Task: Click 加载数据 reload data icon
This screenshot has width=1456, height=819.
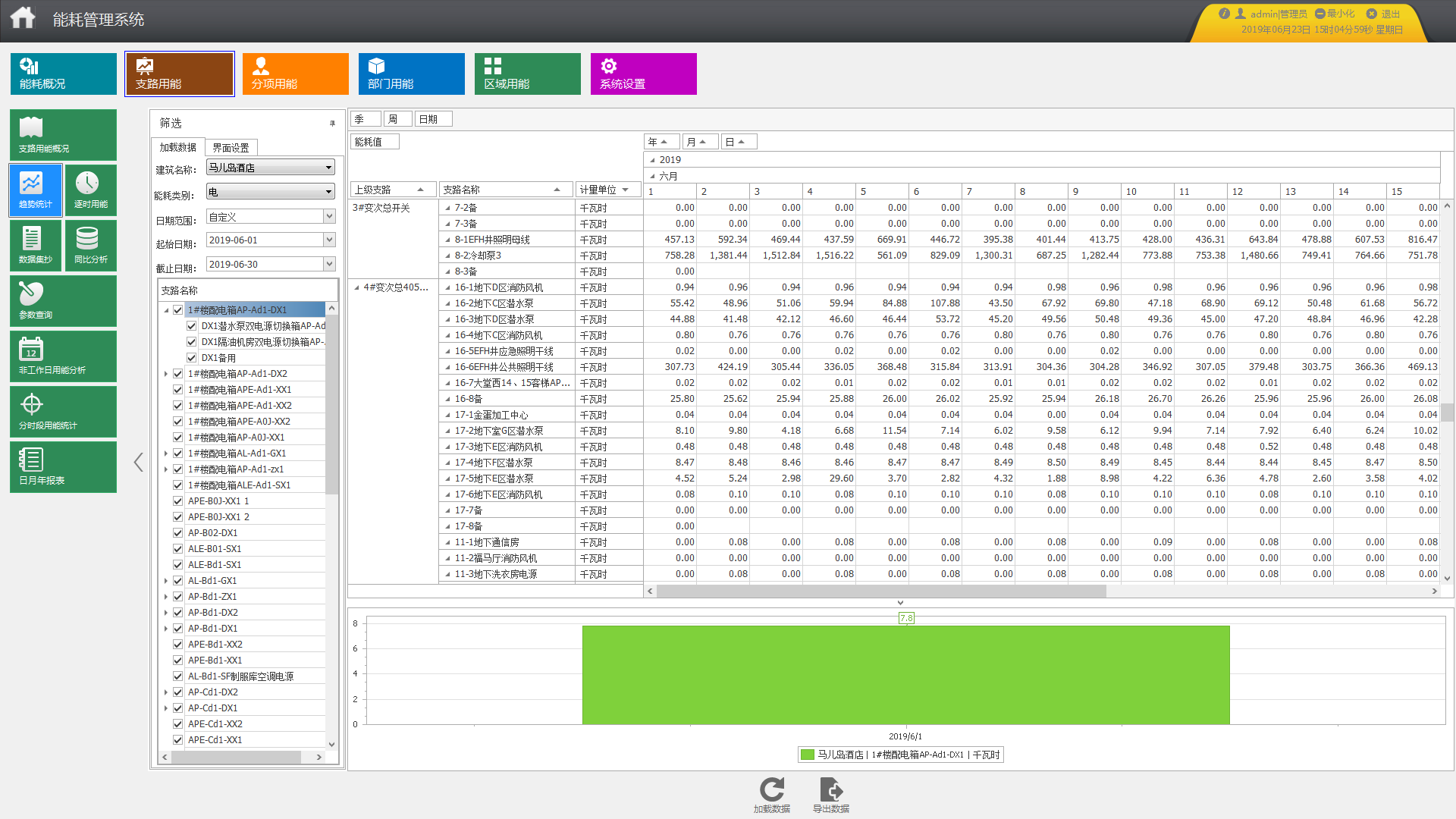Action: (x=772, y=789)
